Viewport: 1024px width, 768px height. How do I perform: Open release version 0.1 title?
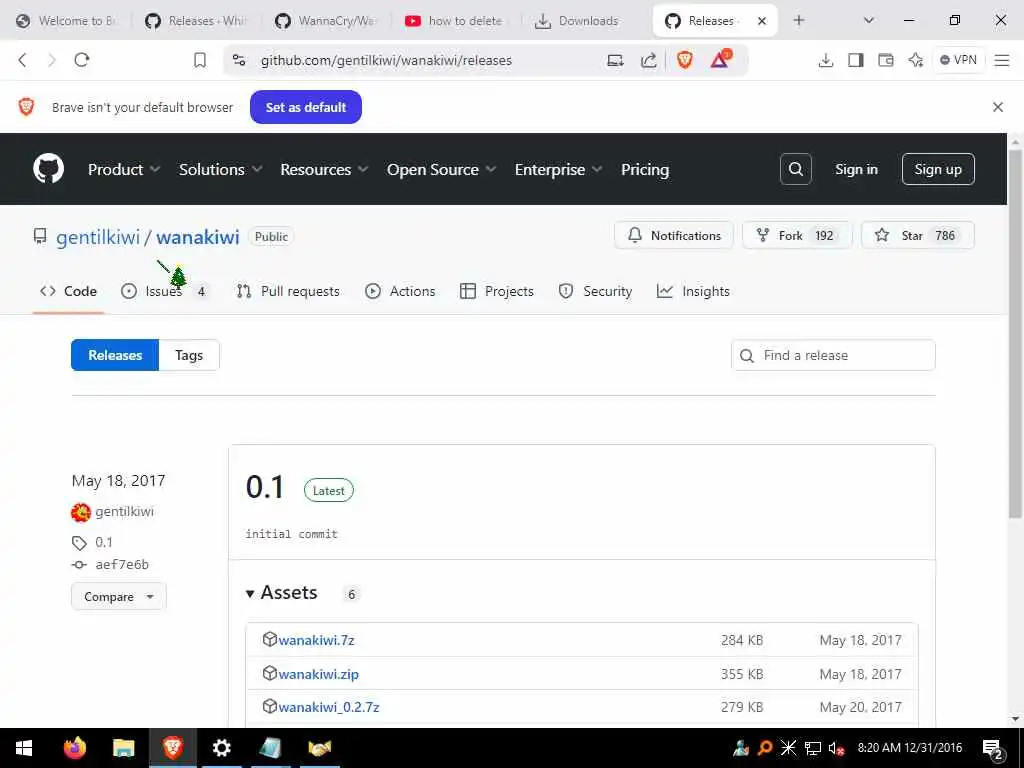coord(264,487)
